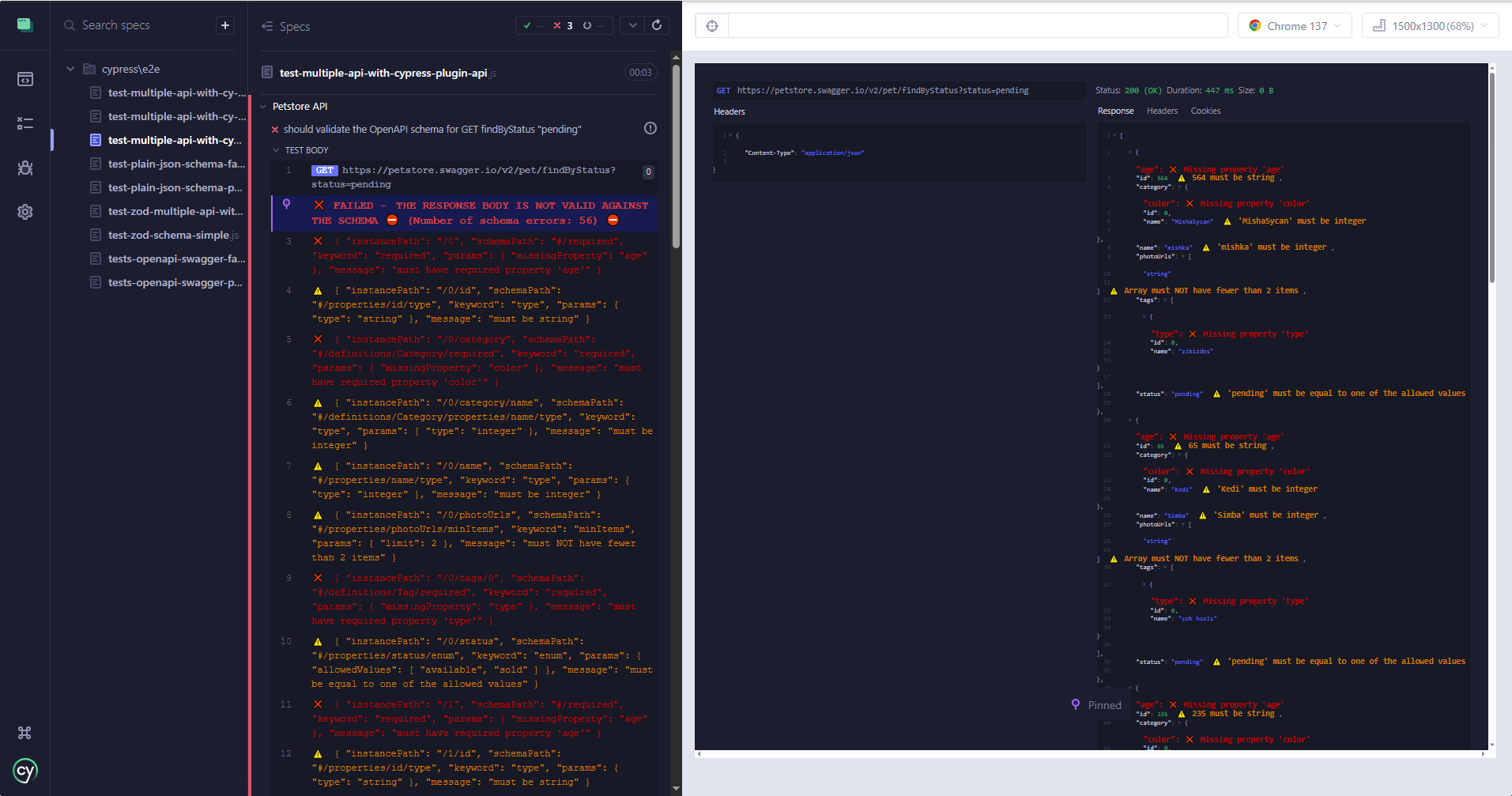This screenshot has height=796, width=1512.
Task: Click the GET findByStatus command row
Action: pos(464,177)
